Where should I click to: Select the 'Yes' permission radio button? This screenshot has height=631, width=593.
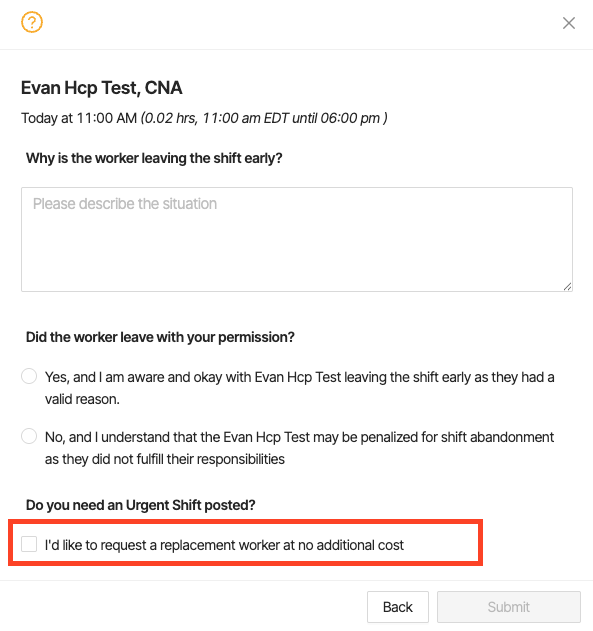pyautogui.click(x=29, y=376)
